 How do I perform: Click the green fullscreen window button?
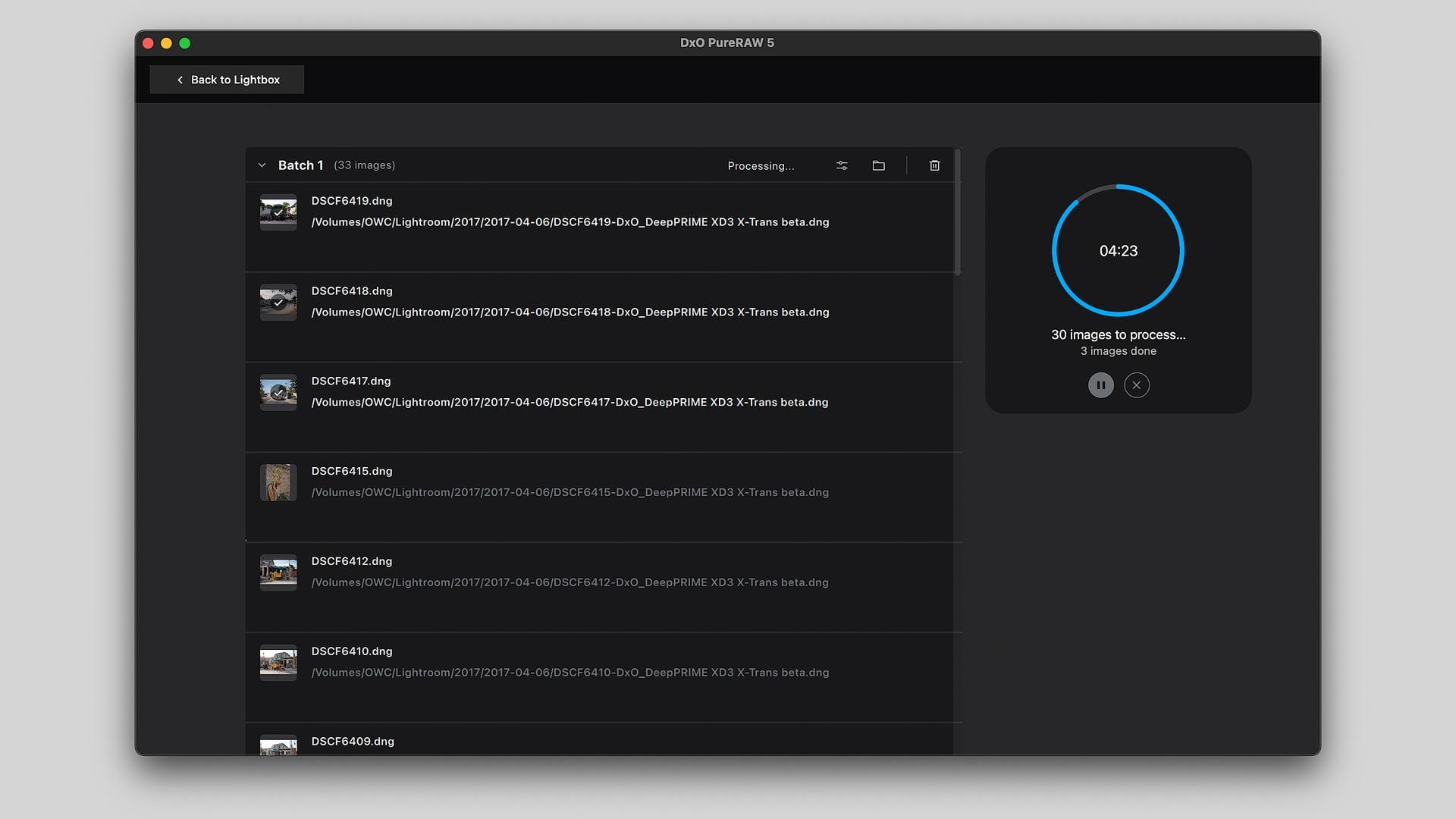(x=184, y=43)
